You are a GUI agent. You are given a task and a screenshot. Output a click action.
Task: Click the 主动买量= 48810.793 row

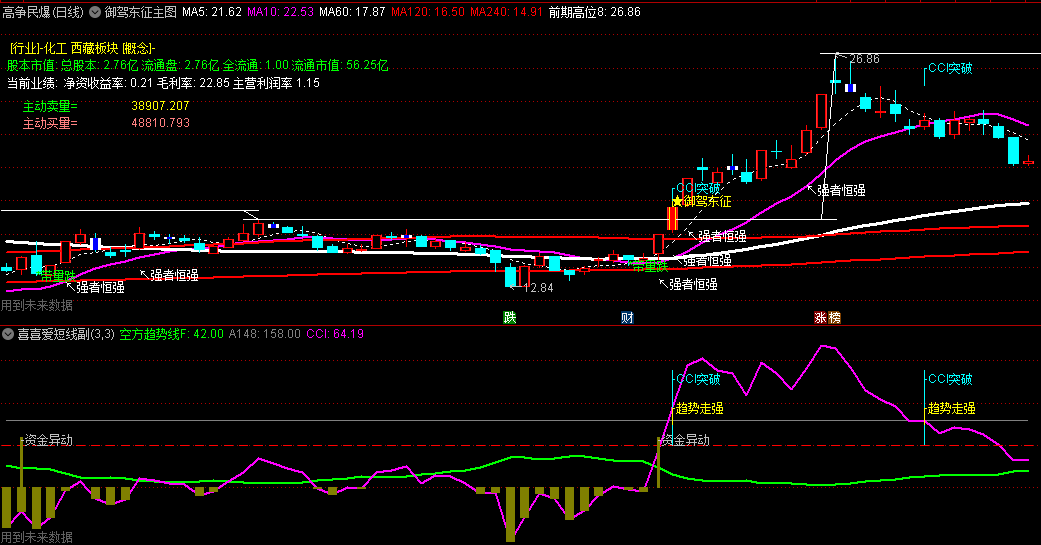click(106, 123)
